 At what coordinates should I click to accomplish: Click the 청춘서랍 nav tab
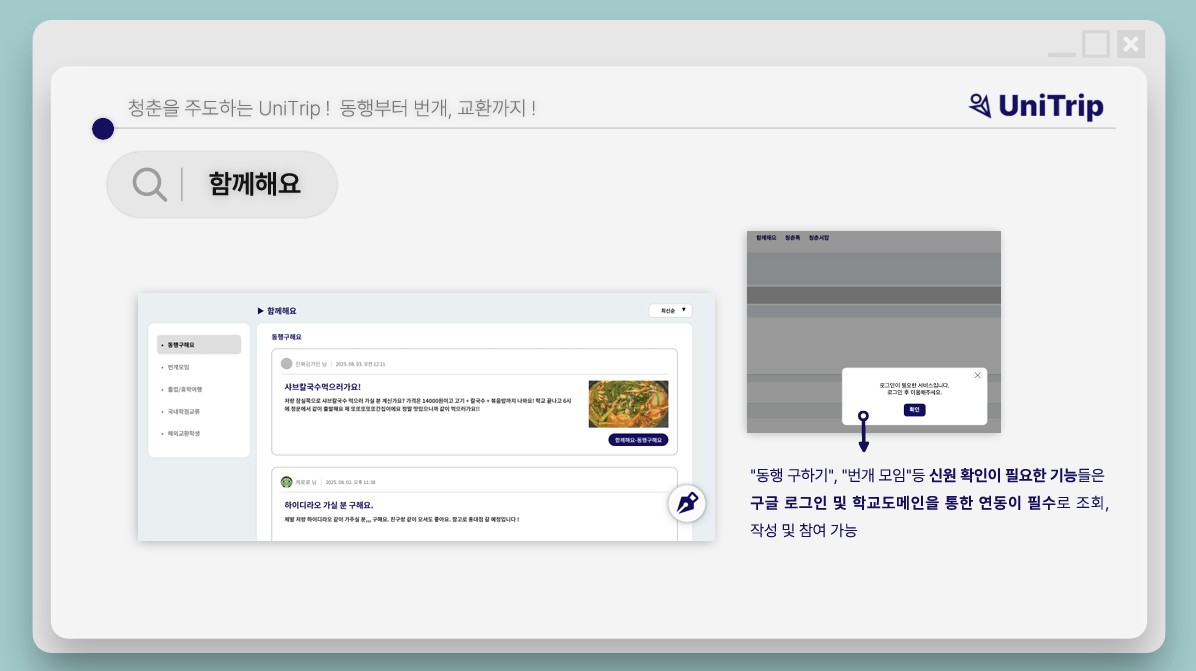tap(818, 238)
